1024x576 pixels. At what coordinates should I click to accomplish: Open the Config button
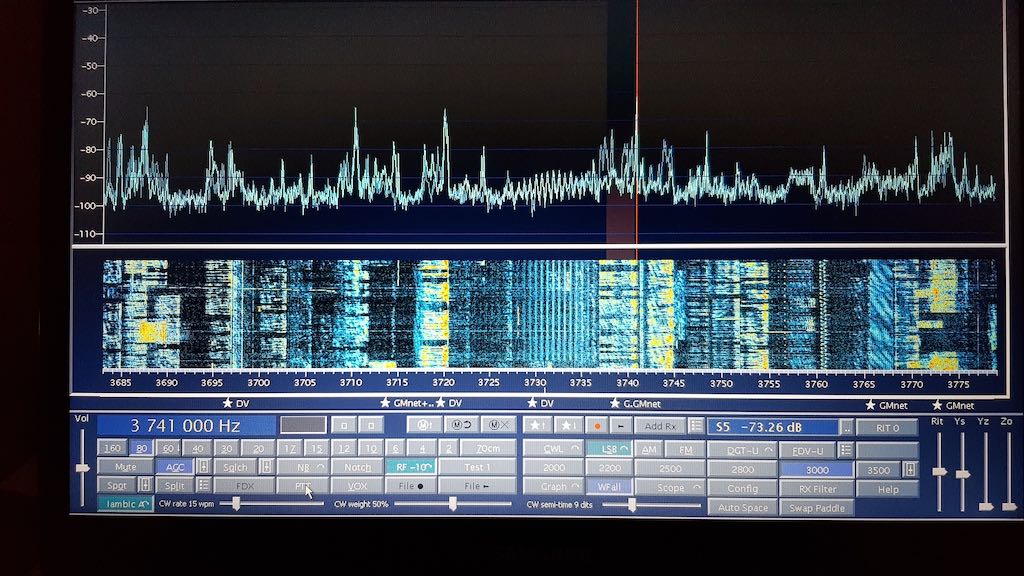[742, 489]
